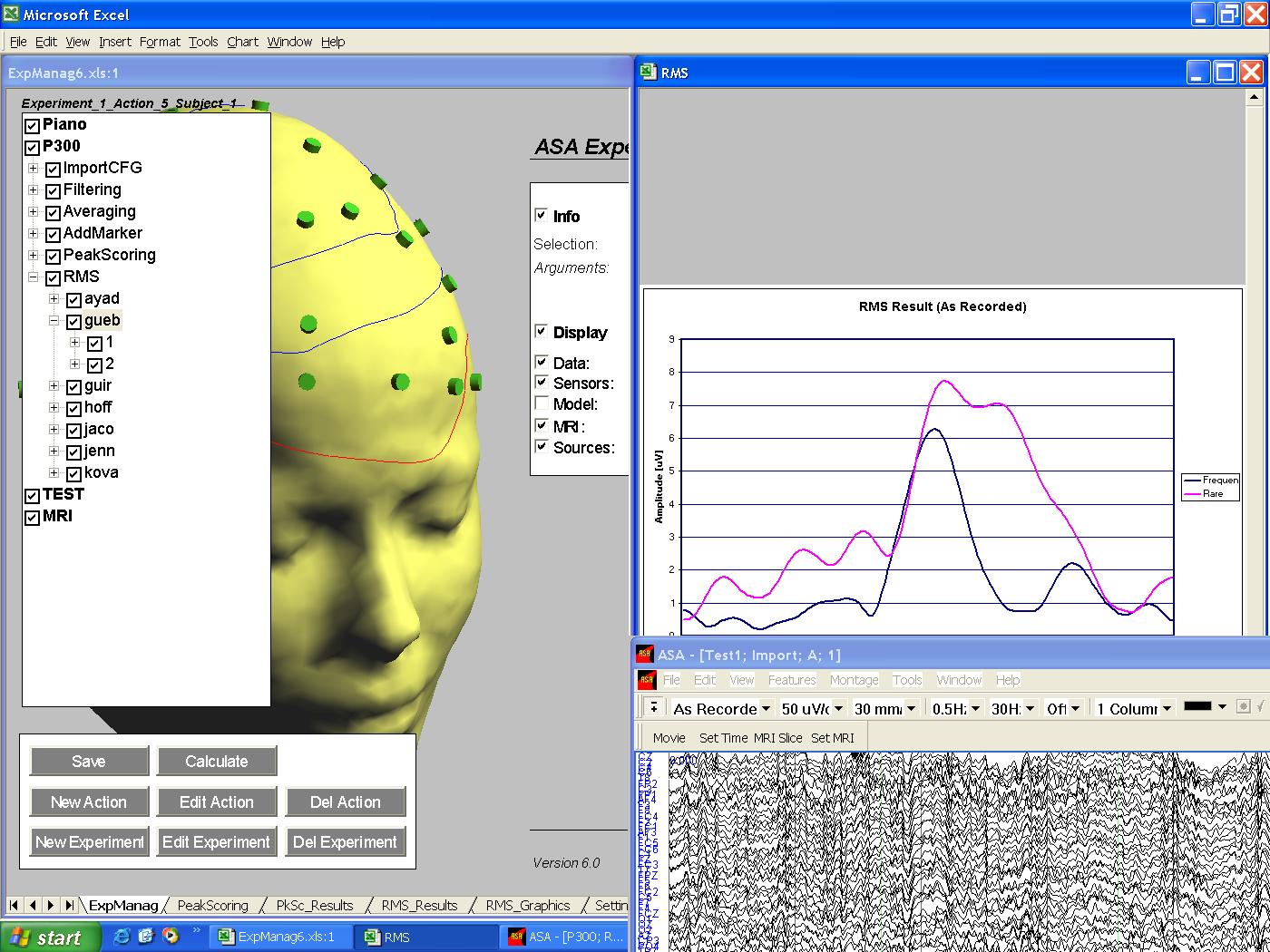Click the greyed checkmark icon in ASA toolbar
This screenshot has width=1270, height=952.
pyautogui.click(x=1261, y=706)
